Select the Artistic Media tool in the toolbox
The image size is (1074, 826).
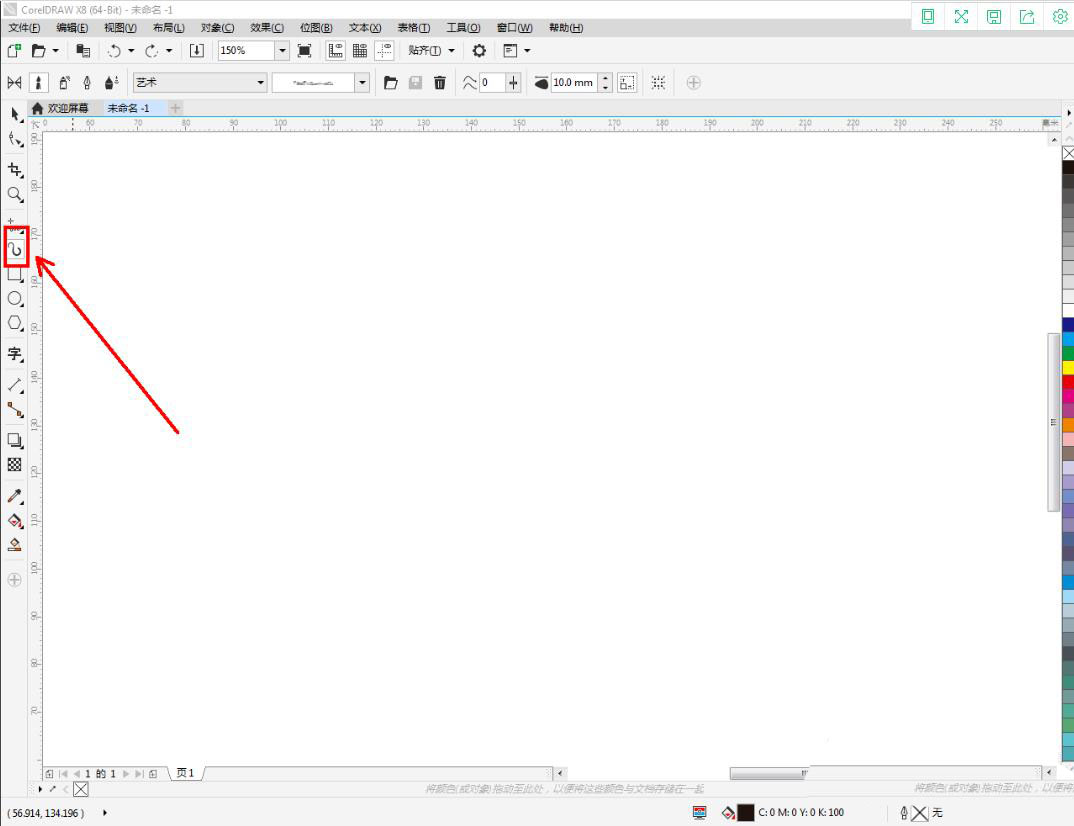15,249
